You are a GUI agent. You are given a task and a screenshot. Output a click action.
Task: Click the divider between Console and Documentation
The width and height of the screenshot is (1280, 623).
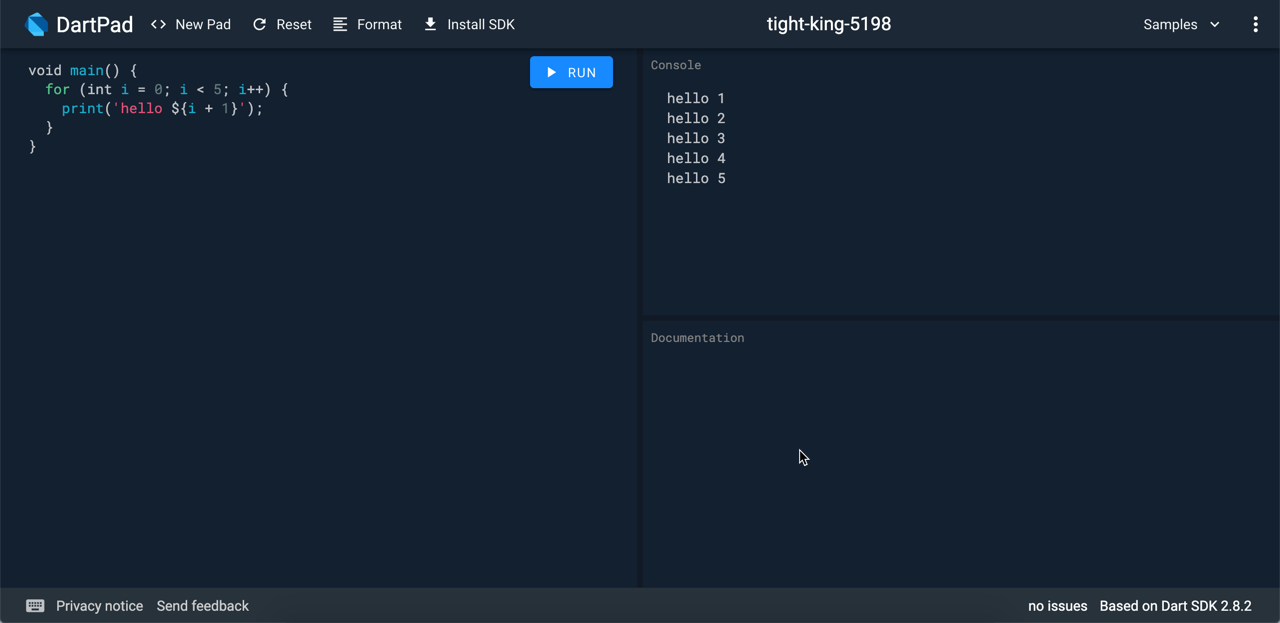pos(960,318)
